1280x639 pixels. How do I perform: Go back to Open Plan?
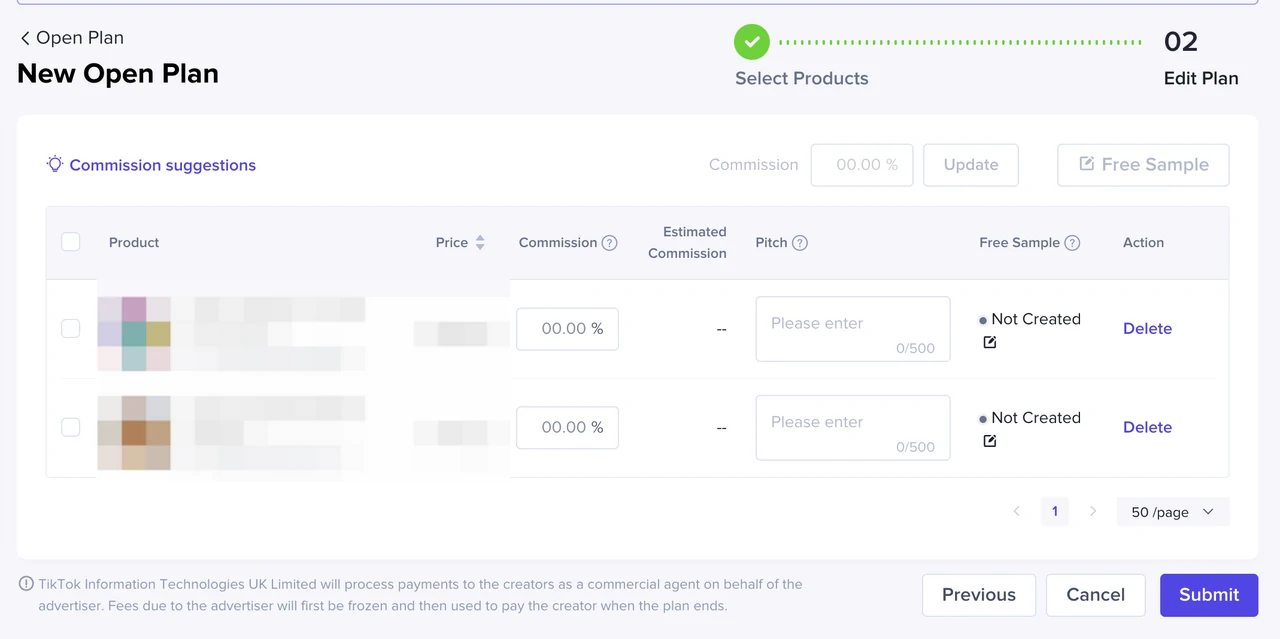pyautogui.click(x=71, y=38)
